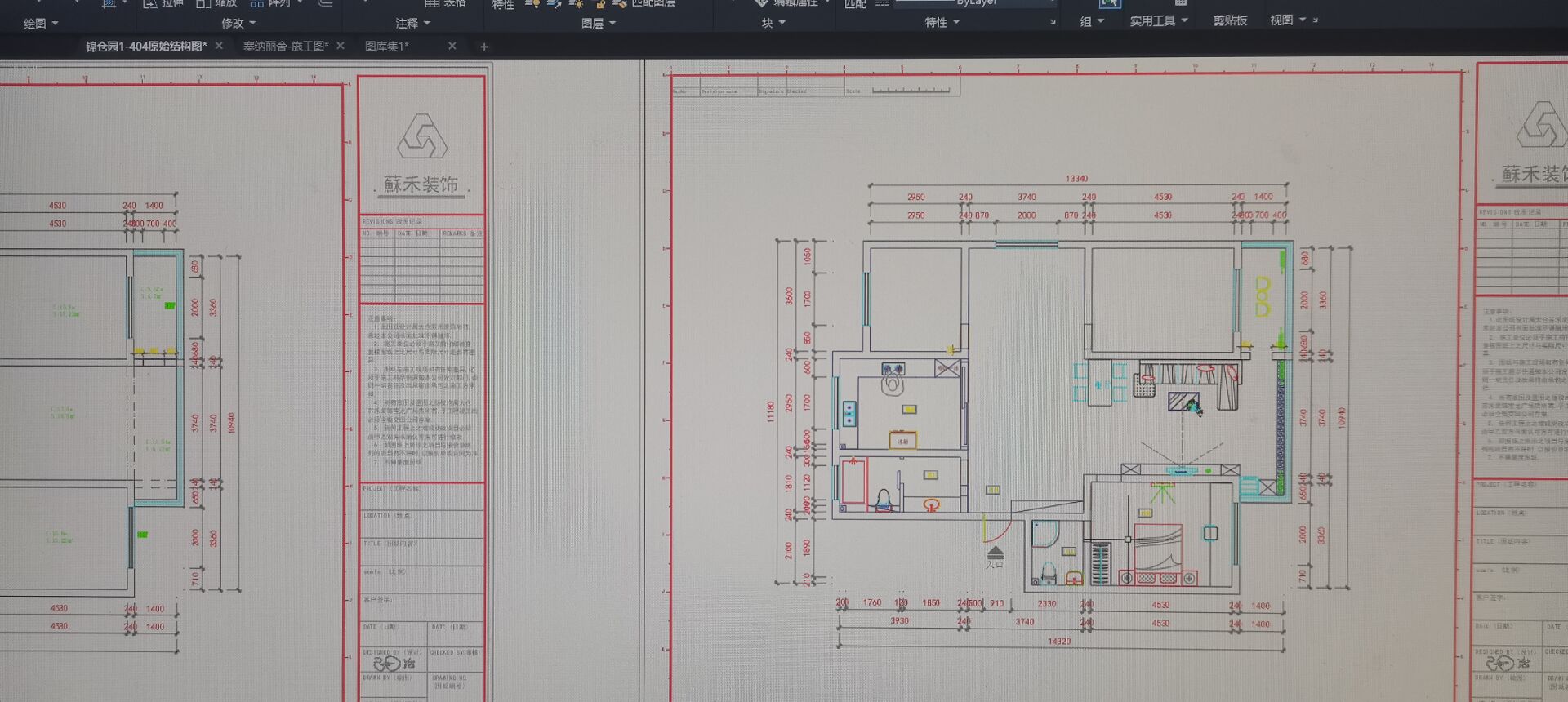Close the 图库集1 drawing tab
The height and width of the screenshot is (702, 1568).
click(452, 46)
